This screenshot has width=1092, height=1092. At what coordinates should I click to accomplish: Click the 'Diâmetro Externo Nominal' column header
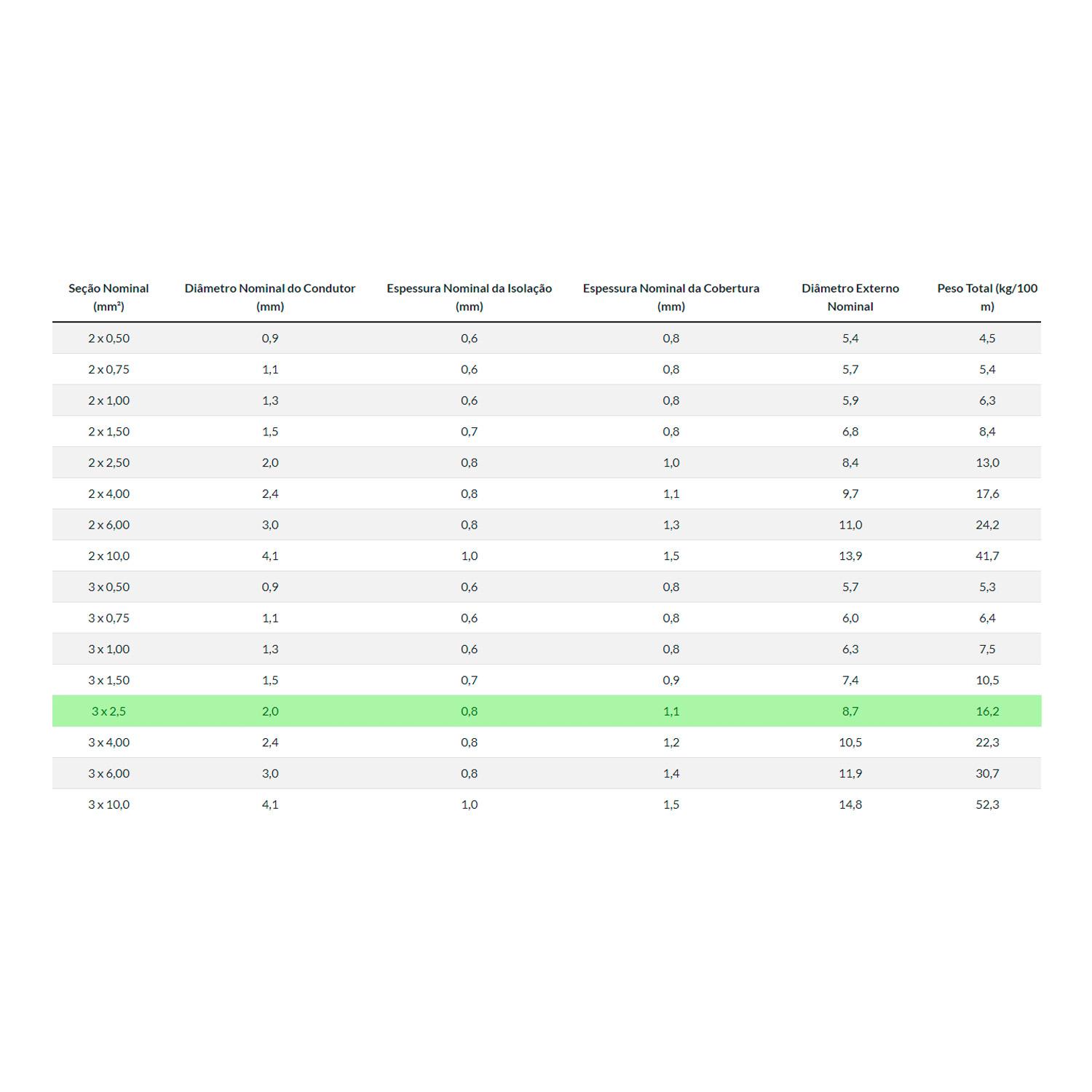[850, 297]
